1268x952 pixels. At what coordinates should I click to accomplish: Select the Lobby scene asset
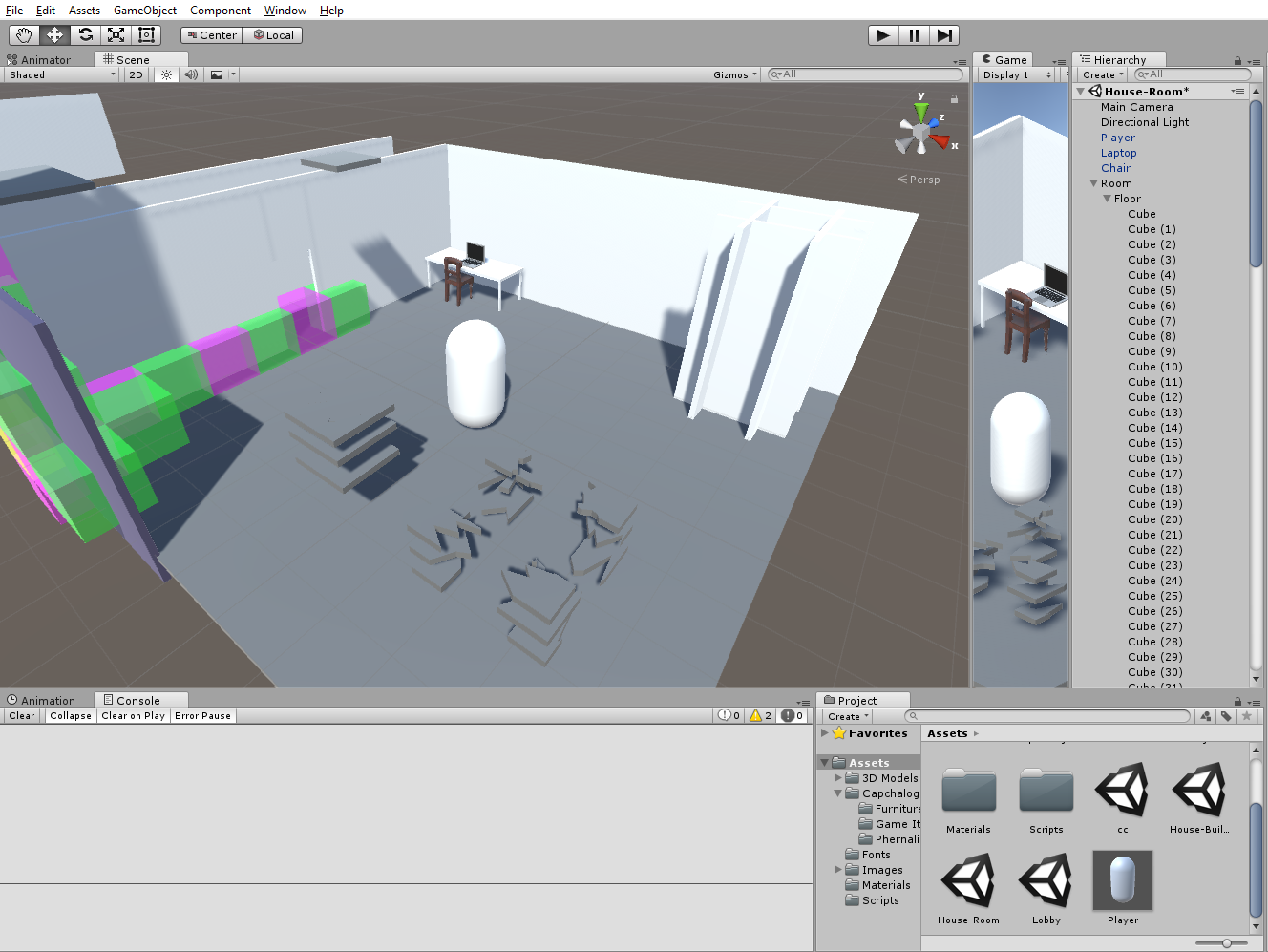coord(1046,888)
